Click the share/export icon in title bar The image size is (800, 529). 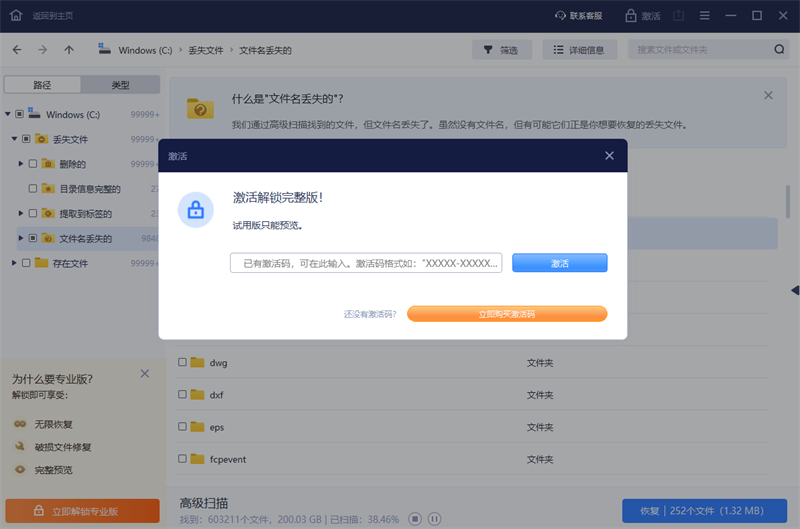click(678, 16)
